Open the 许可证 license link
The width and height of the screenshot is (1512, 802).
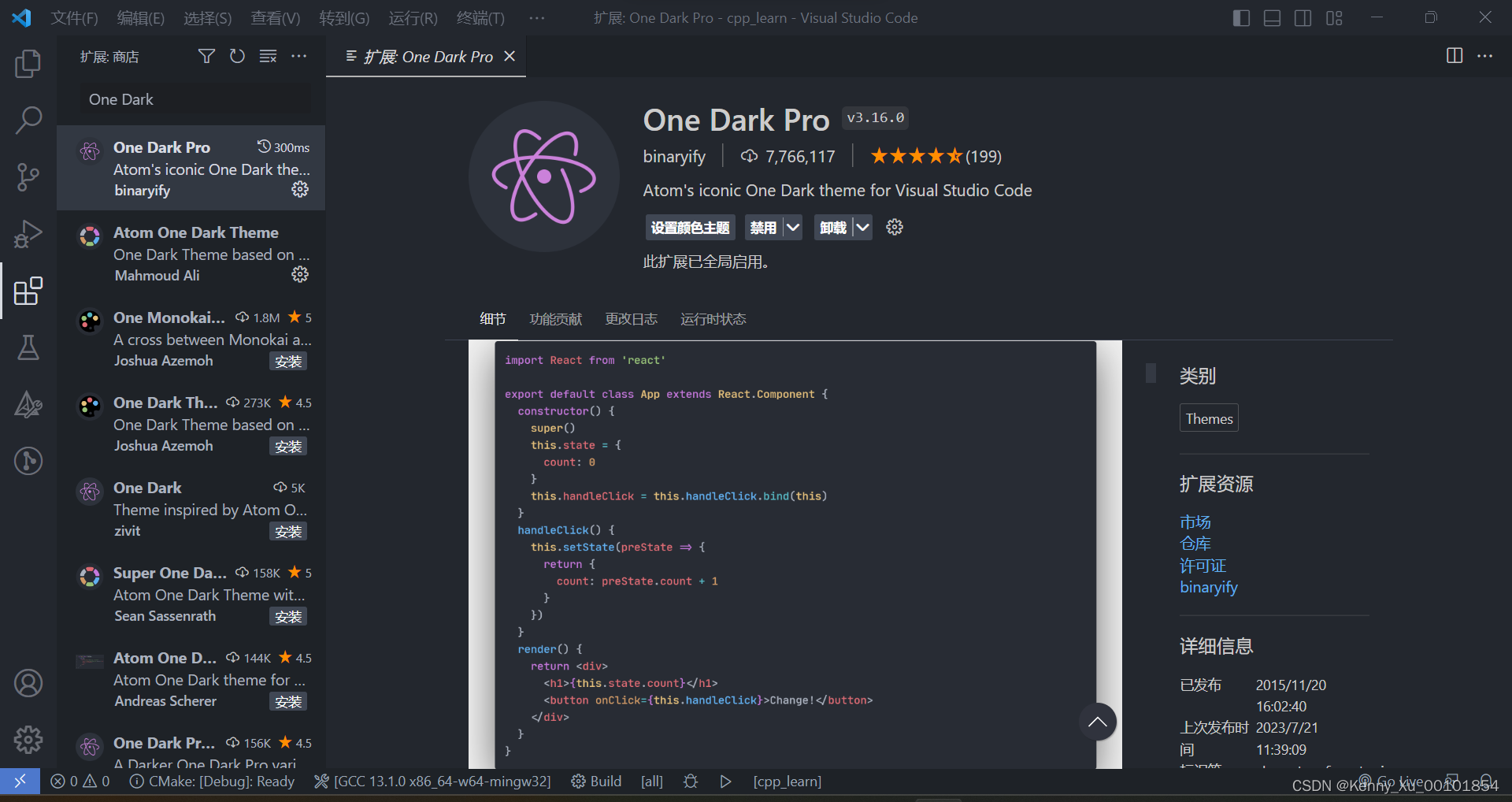[x=1203, y=566]
